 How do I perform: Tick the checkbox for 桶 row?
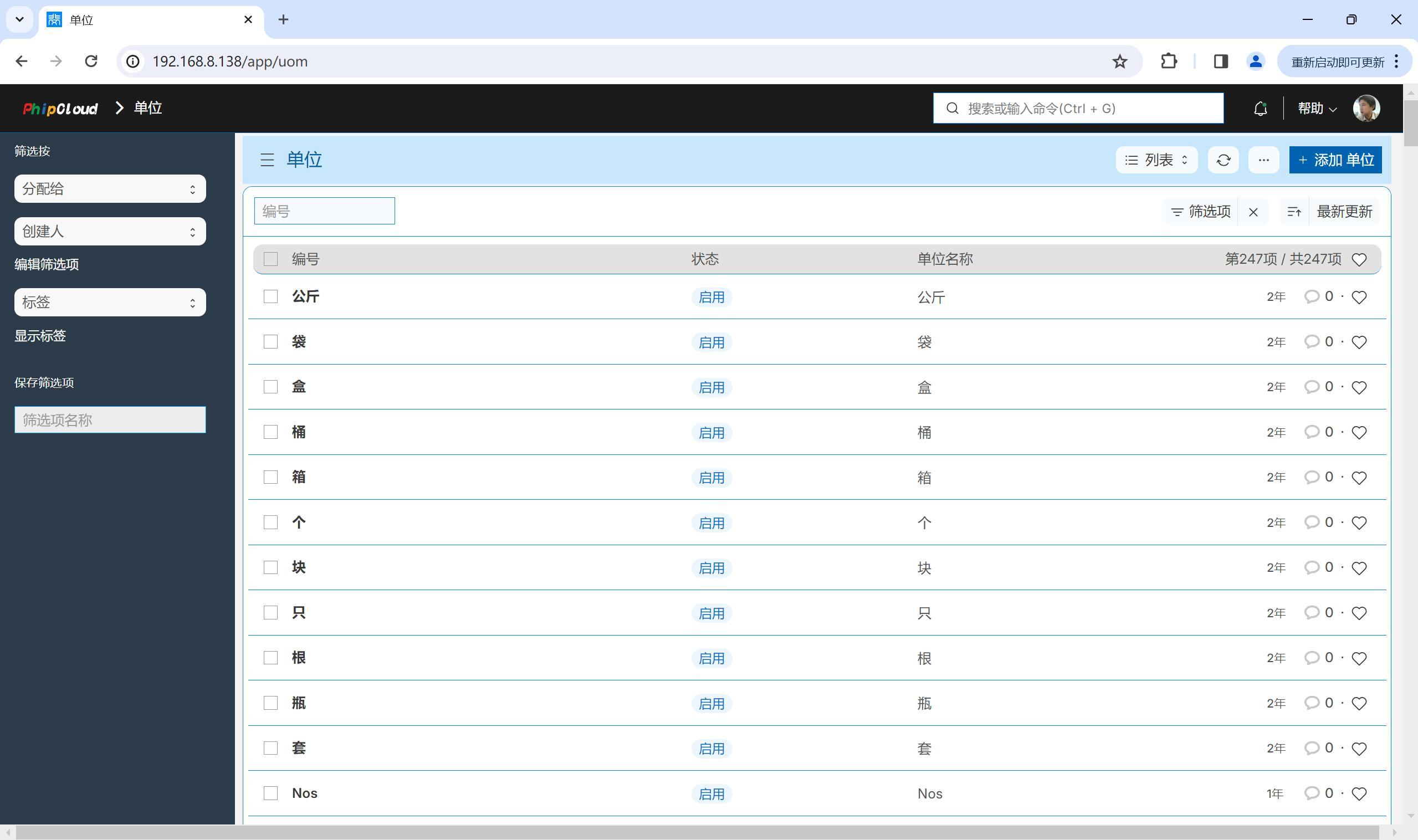pyautogui.click(x=270, y=432)
